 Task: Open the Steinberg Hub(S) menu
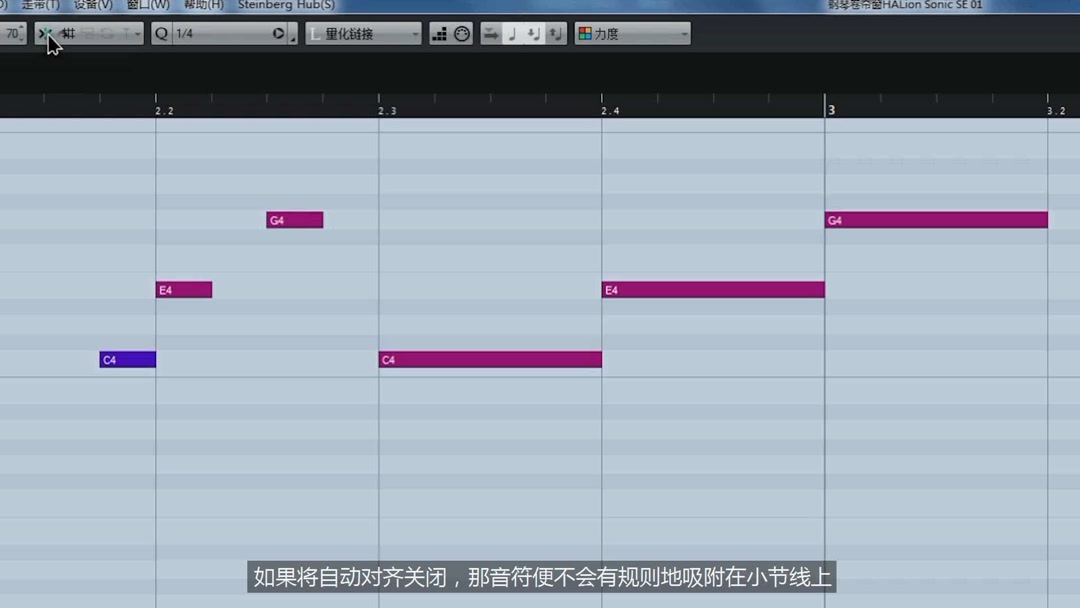pyautogui.click(x=285, y=5)
